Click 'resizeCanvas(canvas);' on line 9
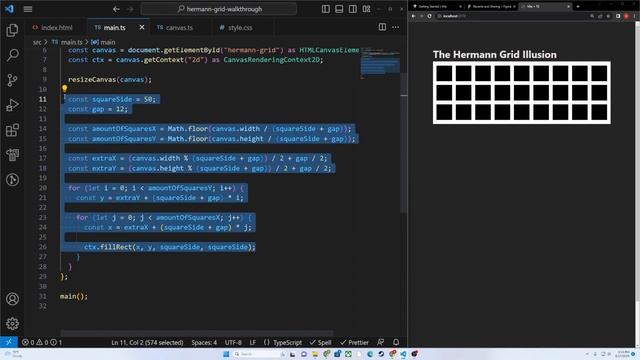 [x=110, y=79]
